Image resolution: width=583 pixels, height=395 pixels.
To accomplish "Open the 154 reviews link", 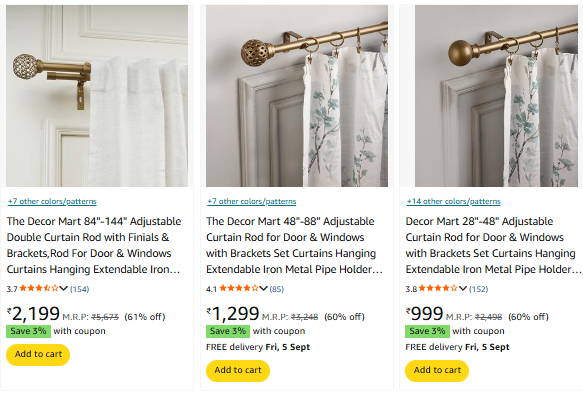I will pos(80,289).
